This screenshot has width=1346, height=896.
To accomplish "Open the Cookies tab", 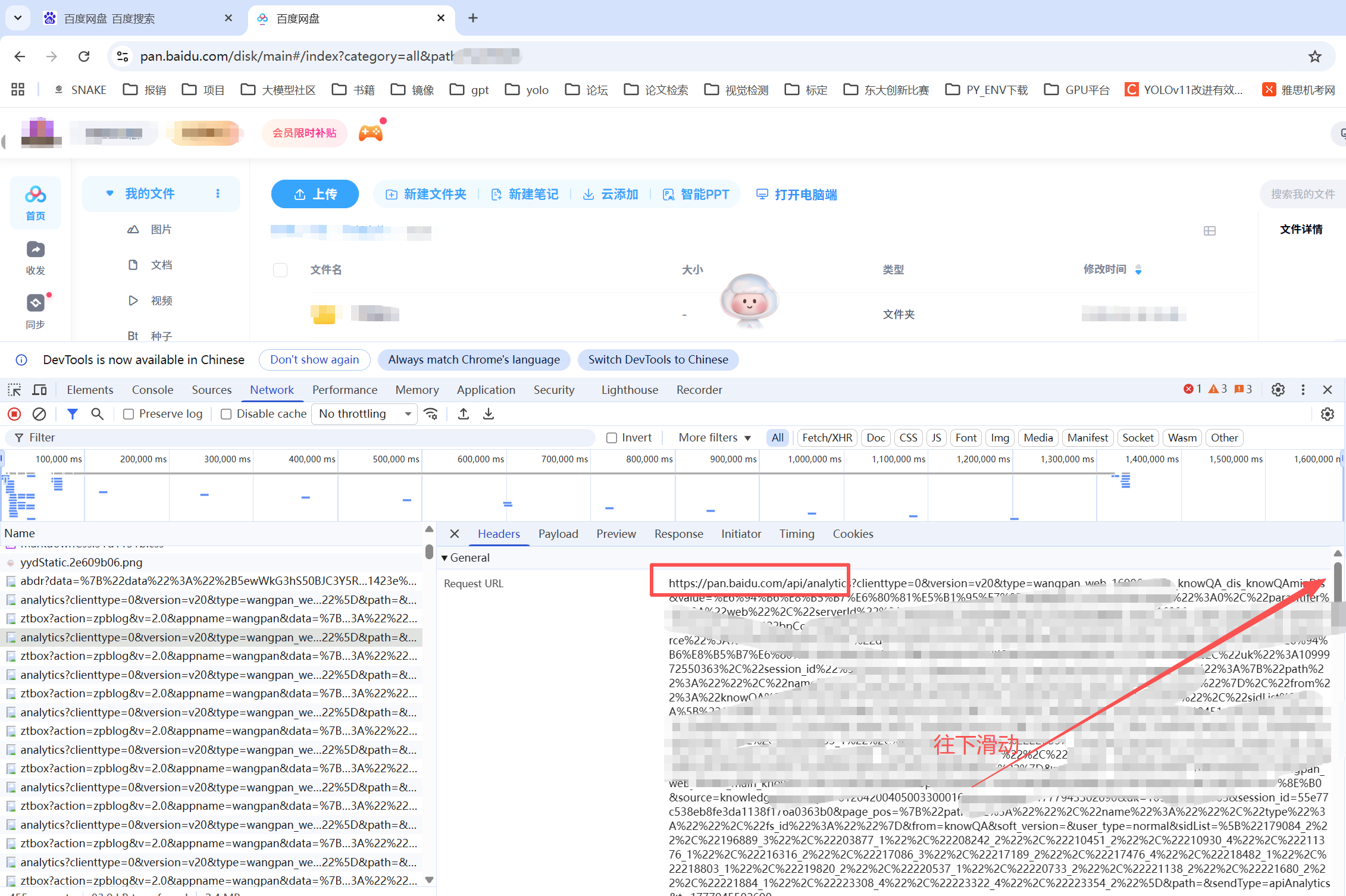I will [853, 534].
